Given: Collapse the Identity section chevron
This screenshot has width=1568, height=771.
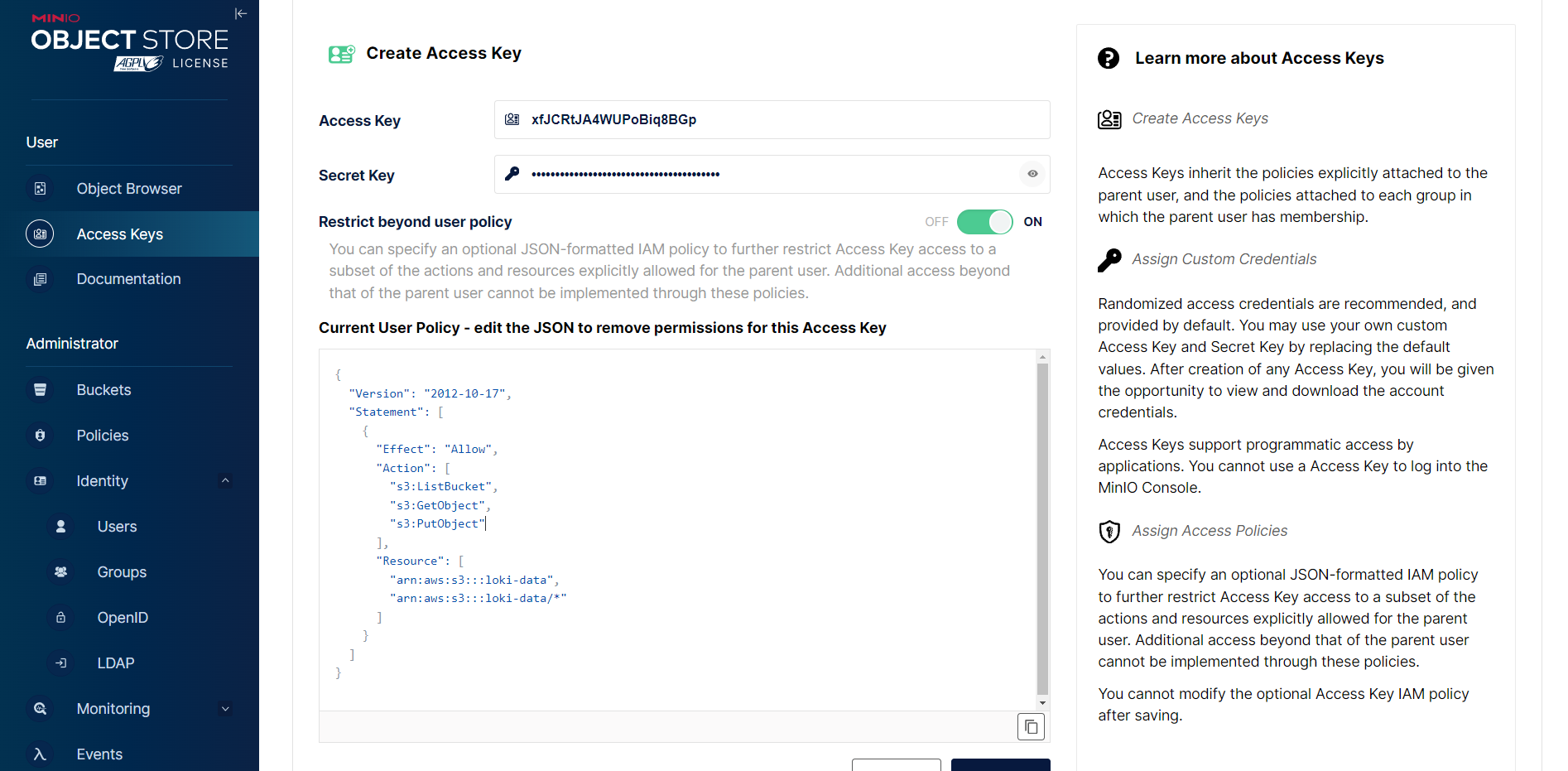Looking at the screenshot, I should point(225,480).
